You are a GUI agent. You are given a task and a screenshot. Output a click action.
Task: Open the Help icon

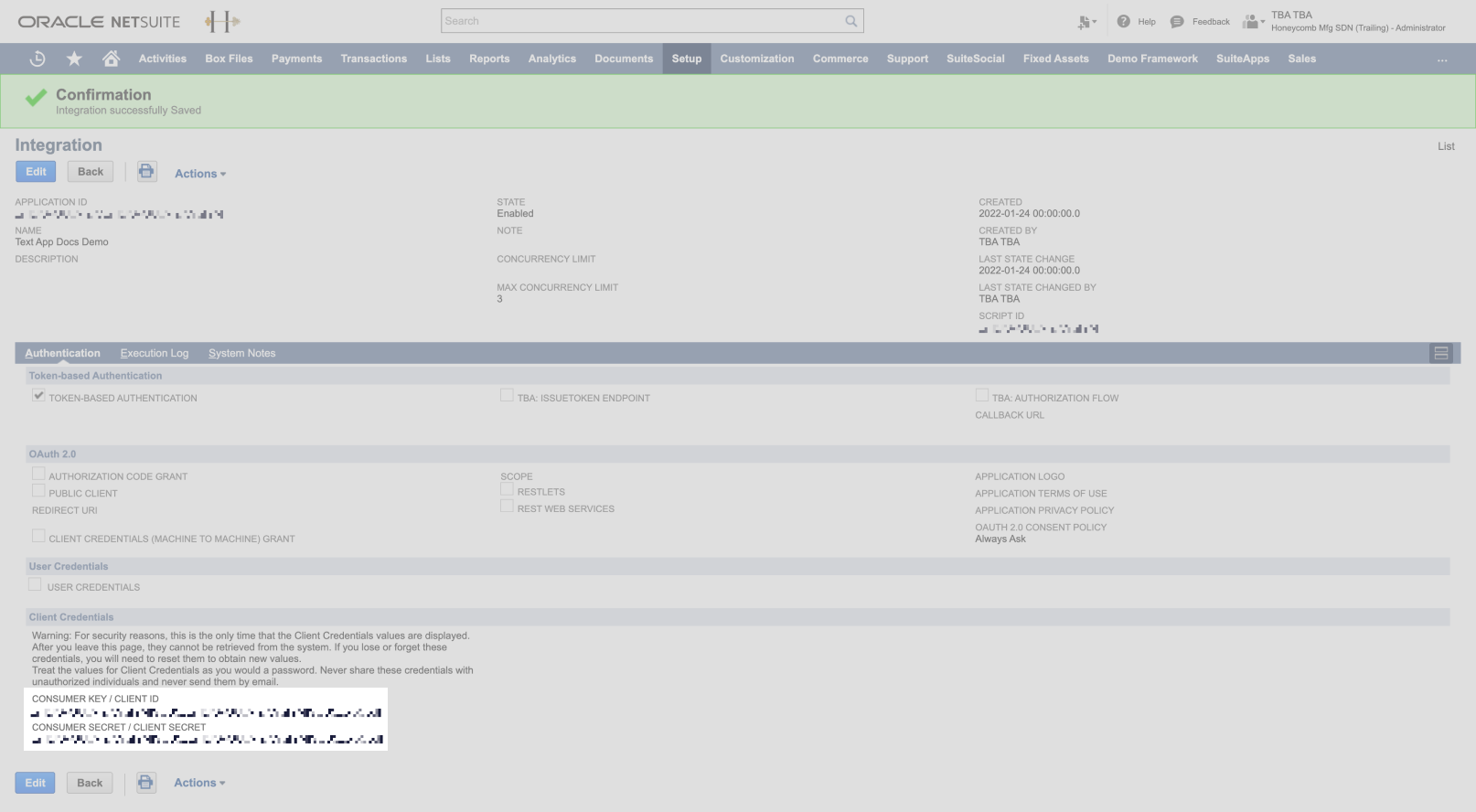[x=1124, y=21]
